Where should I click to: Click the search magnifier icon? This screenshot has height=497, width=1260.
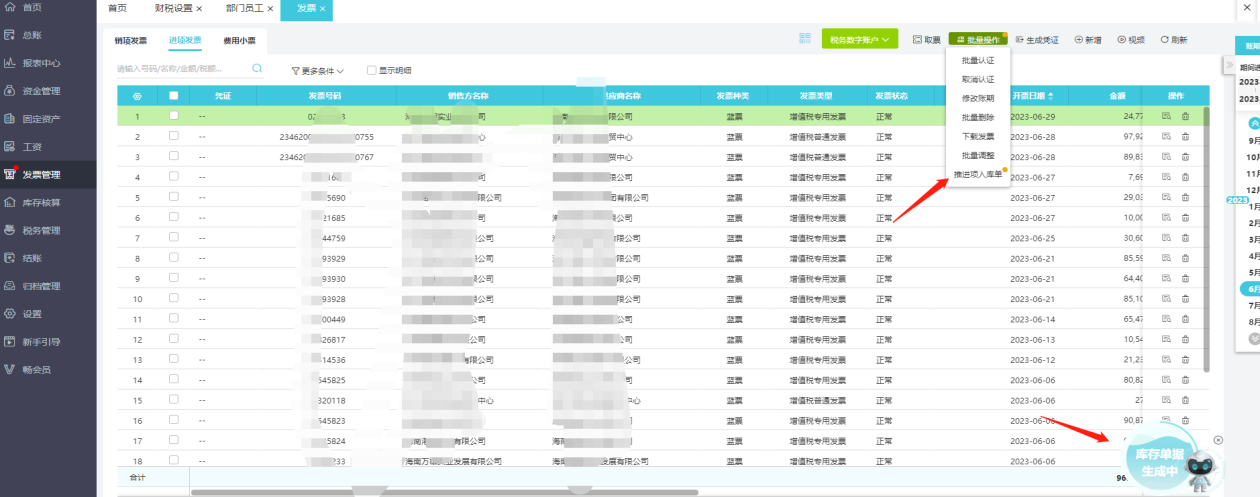click(257, 69)
